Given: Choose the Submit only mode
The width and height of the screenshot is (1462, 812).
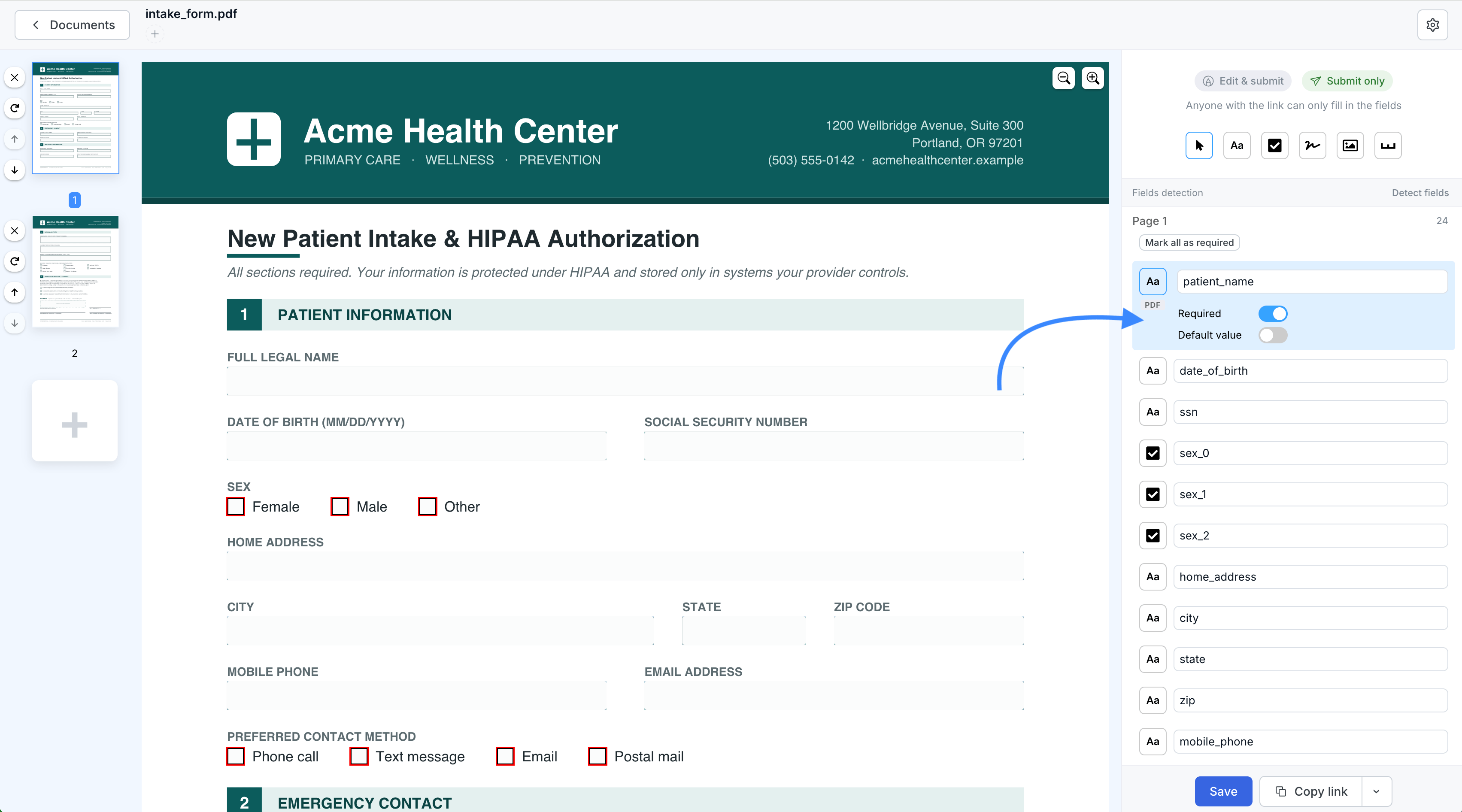Looking at the screenshot, I should tap(1347, 81).
